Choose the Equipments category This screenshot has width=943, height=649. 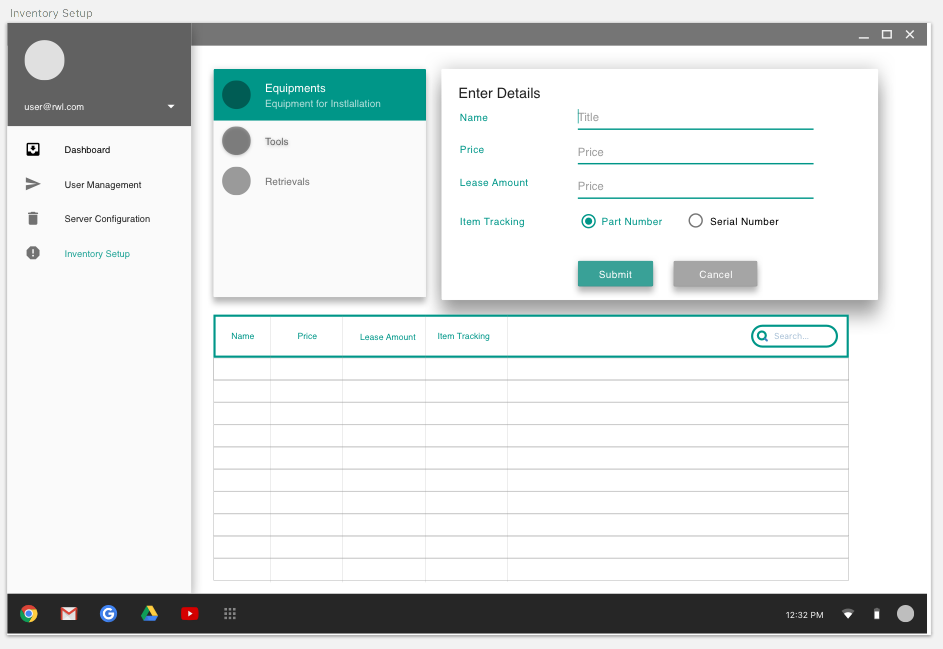coord(319,95)
